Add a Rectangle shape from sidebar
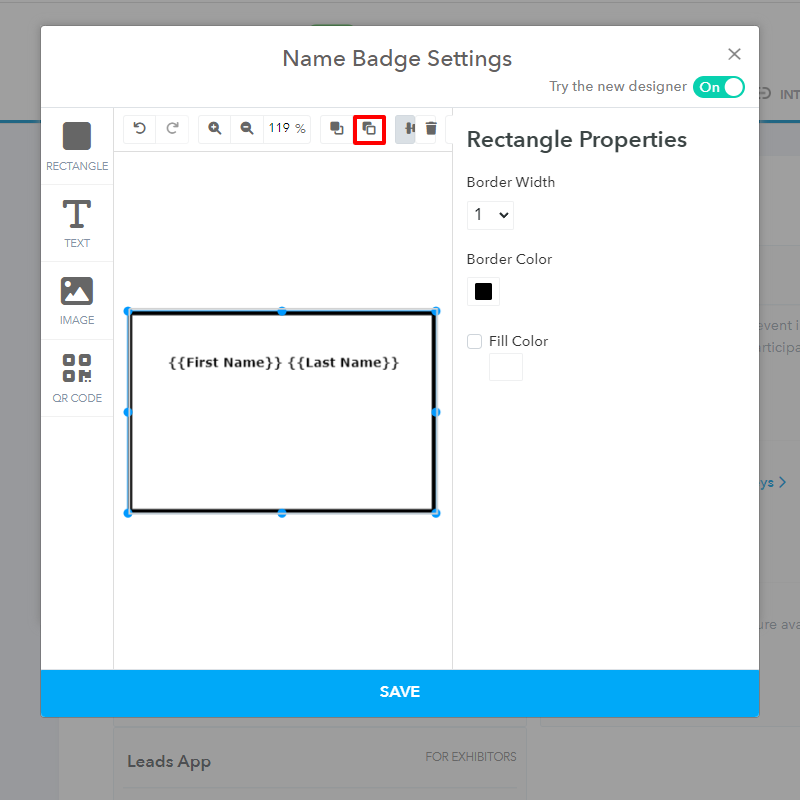Viewport: 800px width, 800px height. point(77,146)
